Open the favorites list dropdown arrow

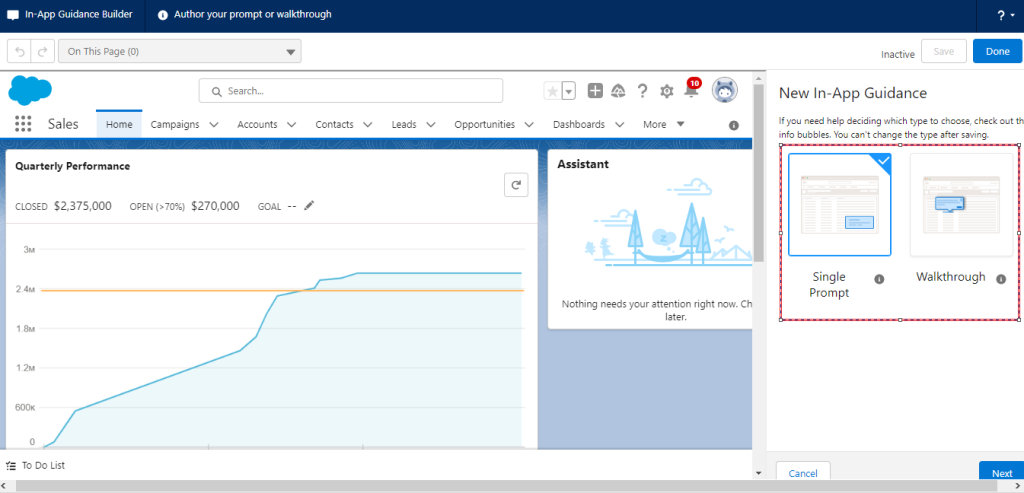(x=569, y=91)
